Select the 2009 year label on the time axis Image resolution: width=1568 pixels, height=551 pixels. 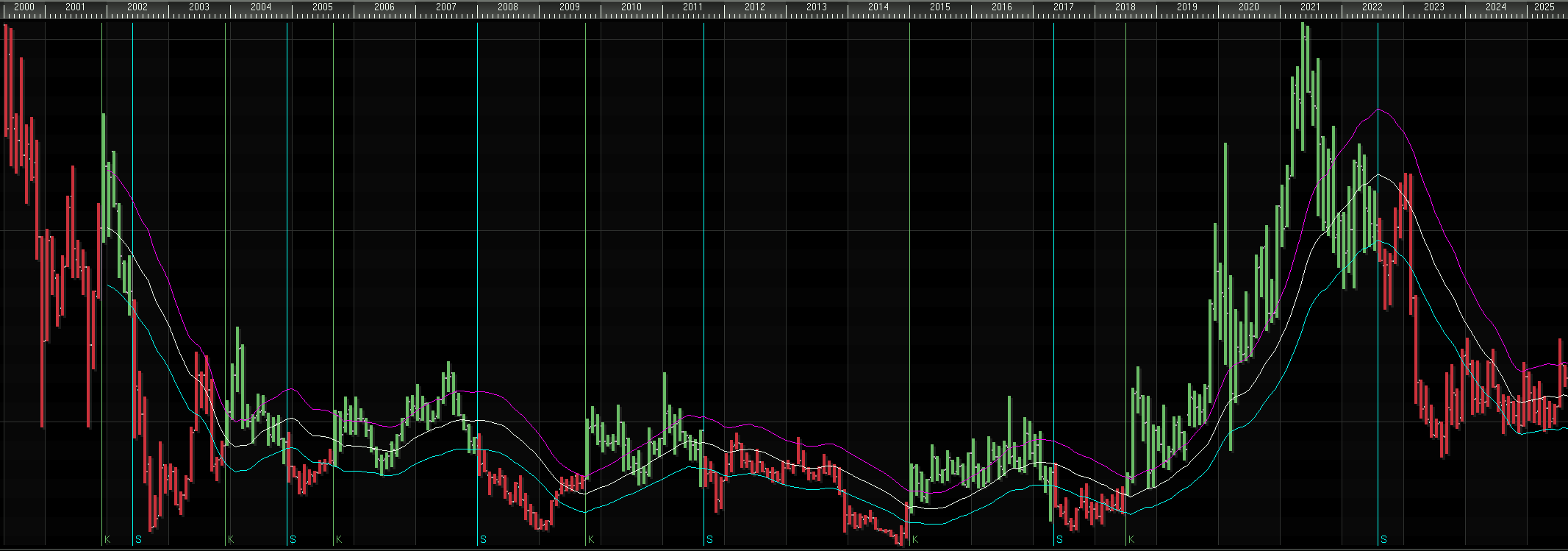(570, 7)
